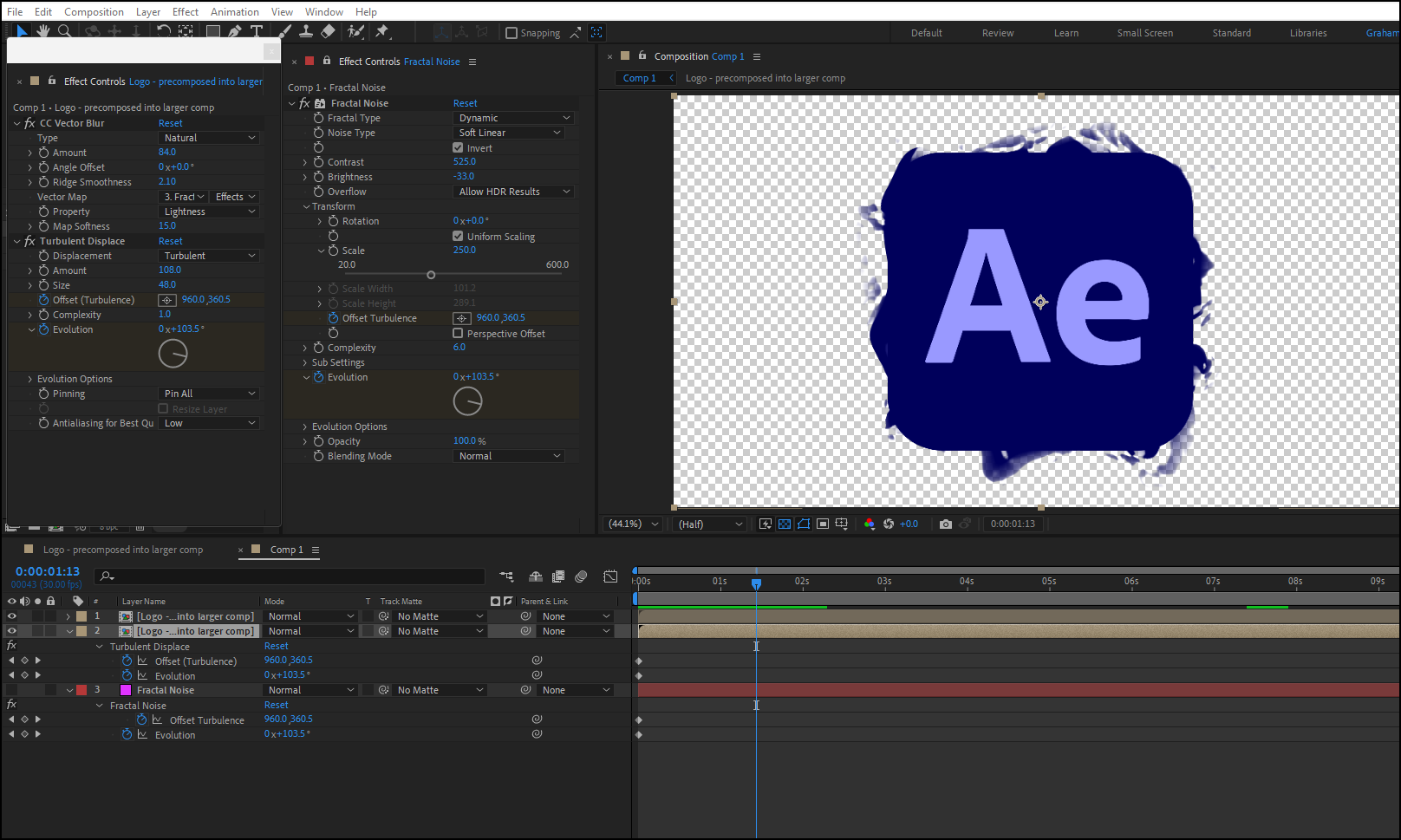Viewport: 1401px width, 840px height.
Task: Click the Review workspace button
Action: 998,33
